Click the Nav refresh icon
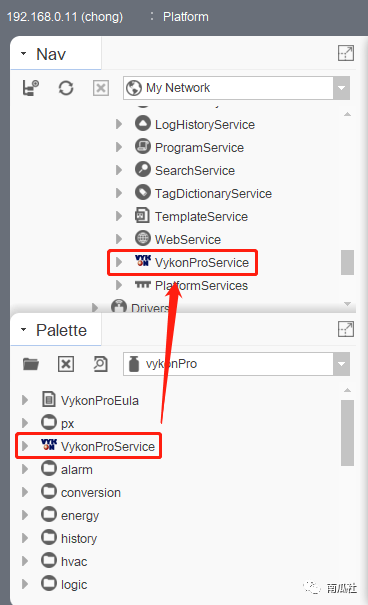The height and width of the screenshot is (605, 368). 66,88
